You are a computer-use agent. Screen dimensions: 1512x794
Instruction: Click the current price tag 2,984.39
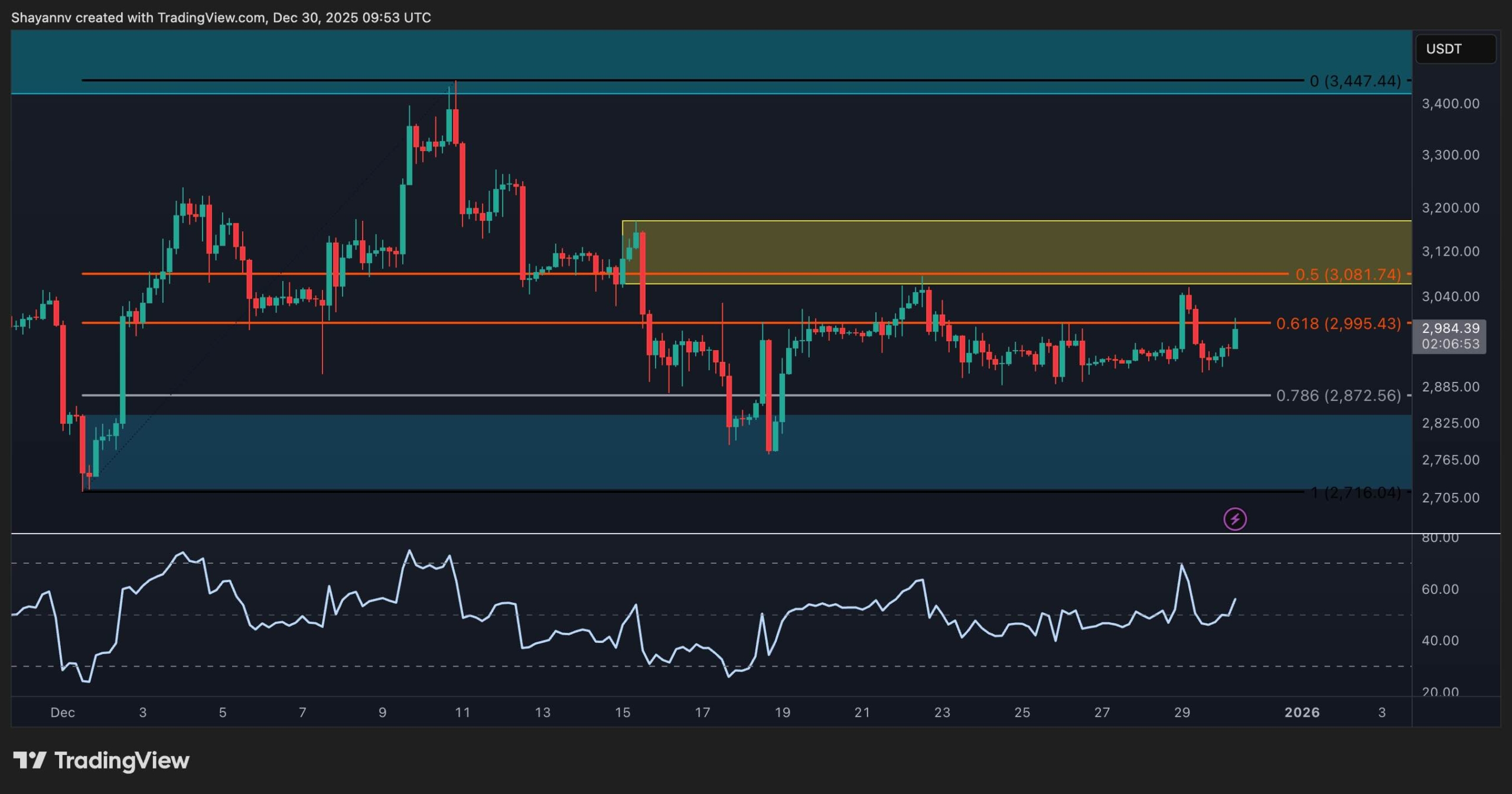point(1449,328)
